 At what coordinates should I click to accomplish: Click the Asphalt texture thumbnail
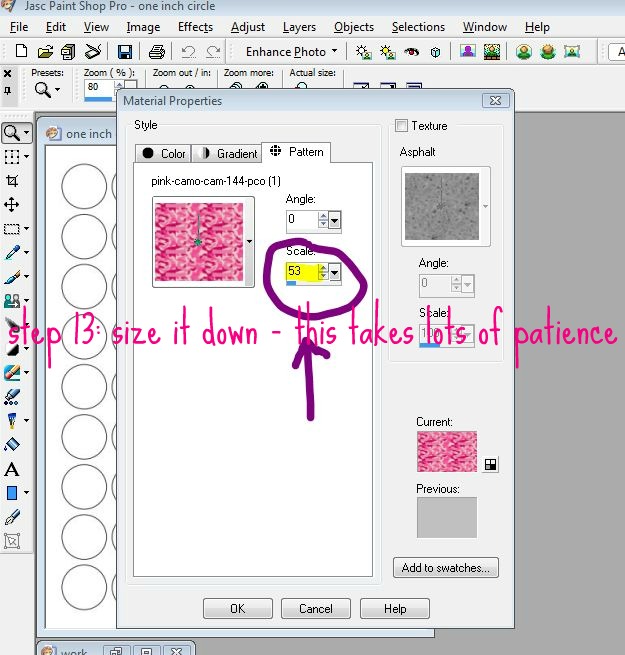click(442, 206)
